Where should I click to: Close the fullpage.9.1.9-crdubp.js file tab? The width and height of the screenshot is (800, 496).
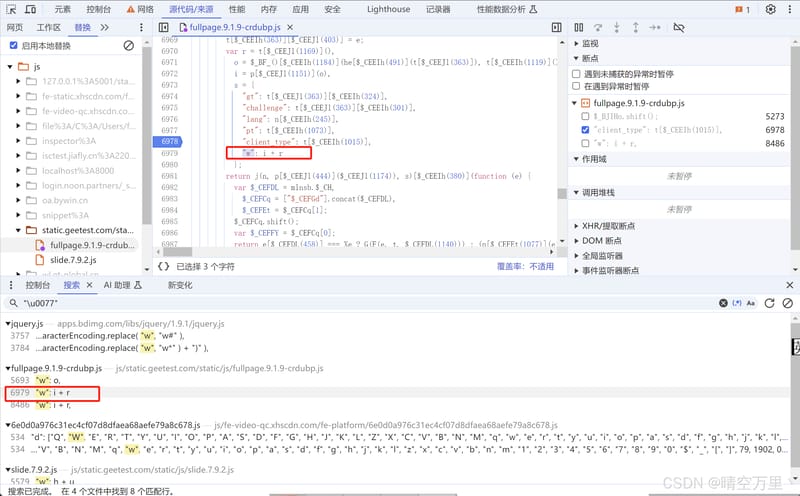click(x=290, y=27)
